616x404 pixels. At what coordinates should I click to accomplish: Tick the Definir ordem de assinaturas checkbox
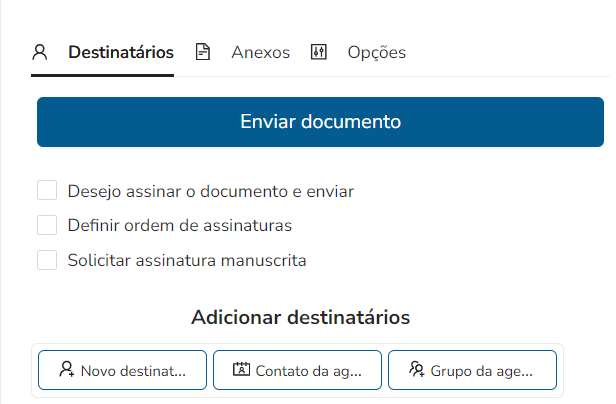coord(47,225)
